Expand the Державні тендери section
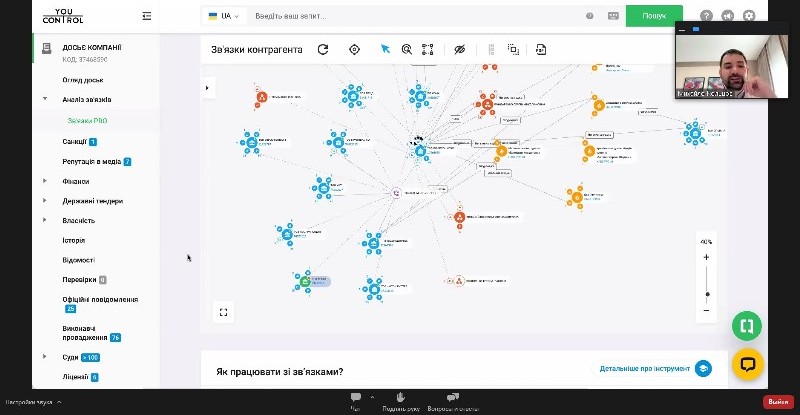 tap(45, 201)
